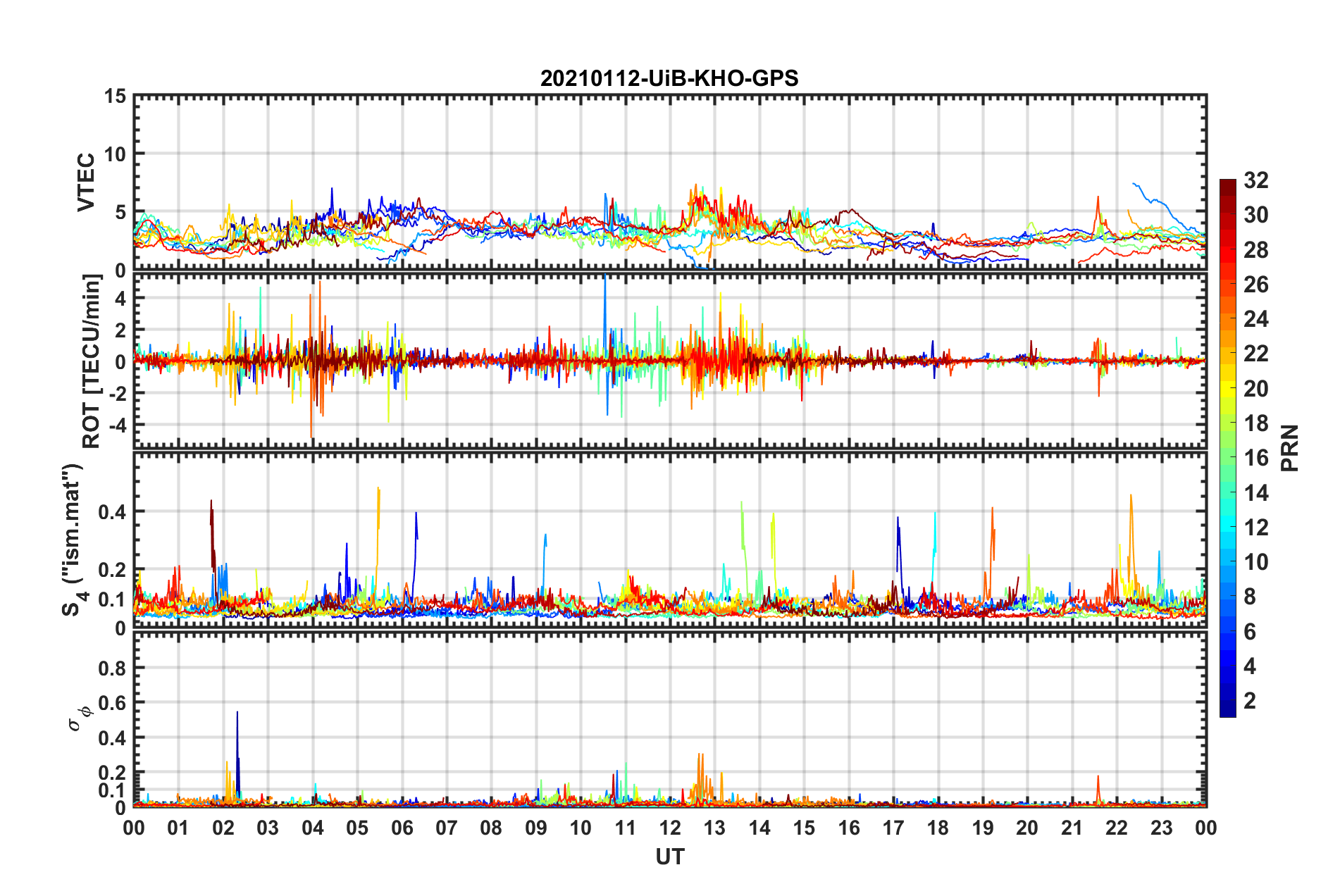Click colorbar tick label 20
The height and width of the screenshot is (896, 1340).
1255,389
